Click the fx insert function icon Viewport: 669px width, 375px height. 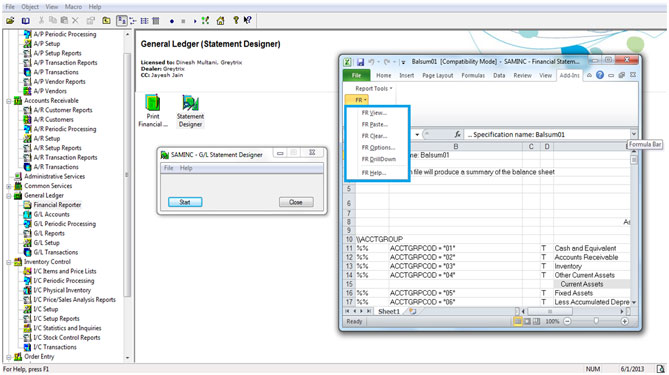coord(457,134)
